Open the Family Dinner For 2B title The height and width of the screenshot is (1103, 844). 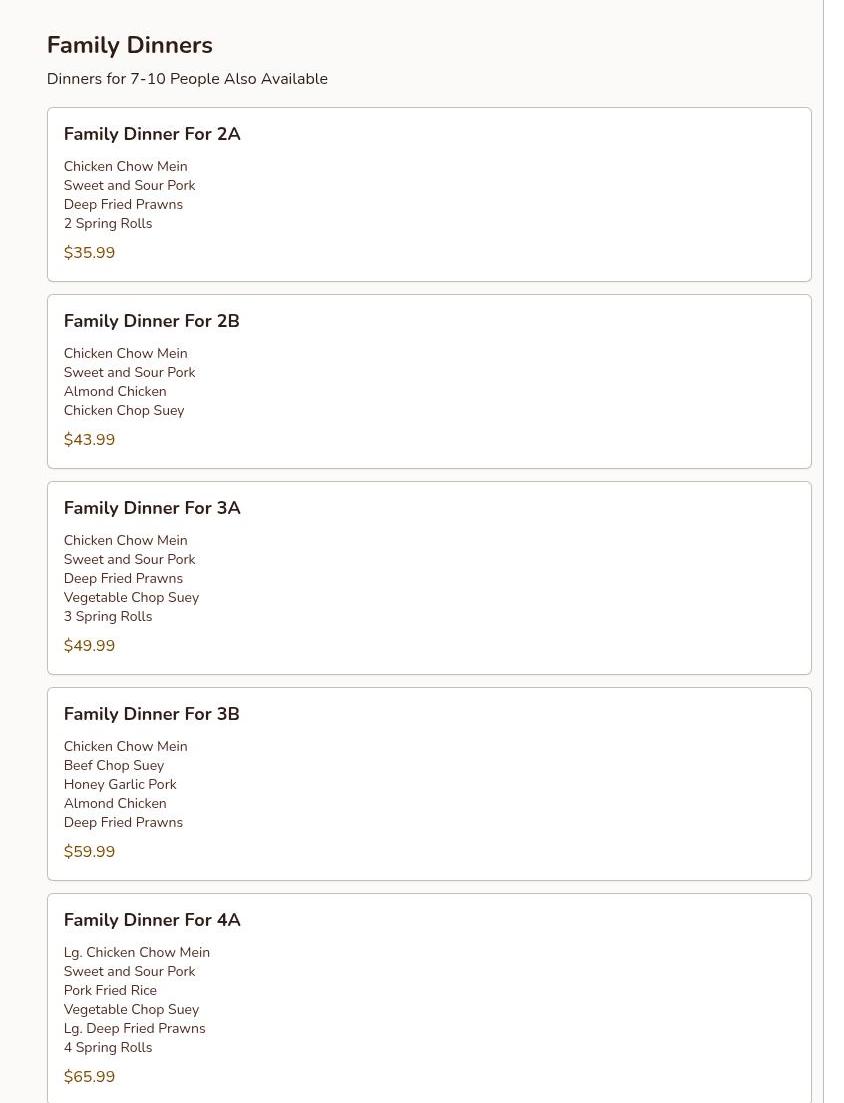pyautogui.click(x=152, y=321)
